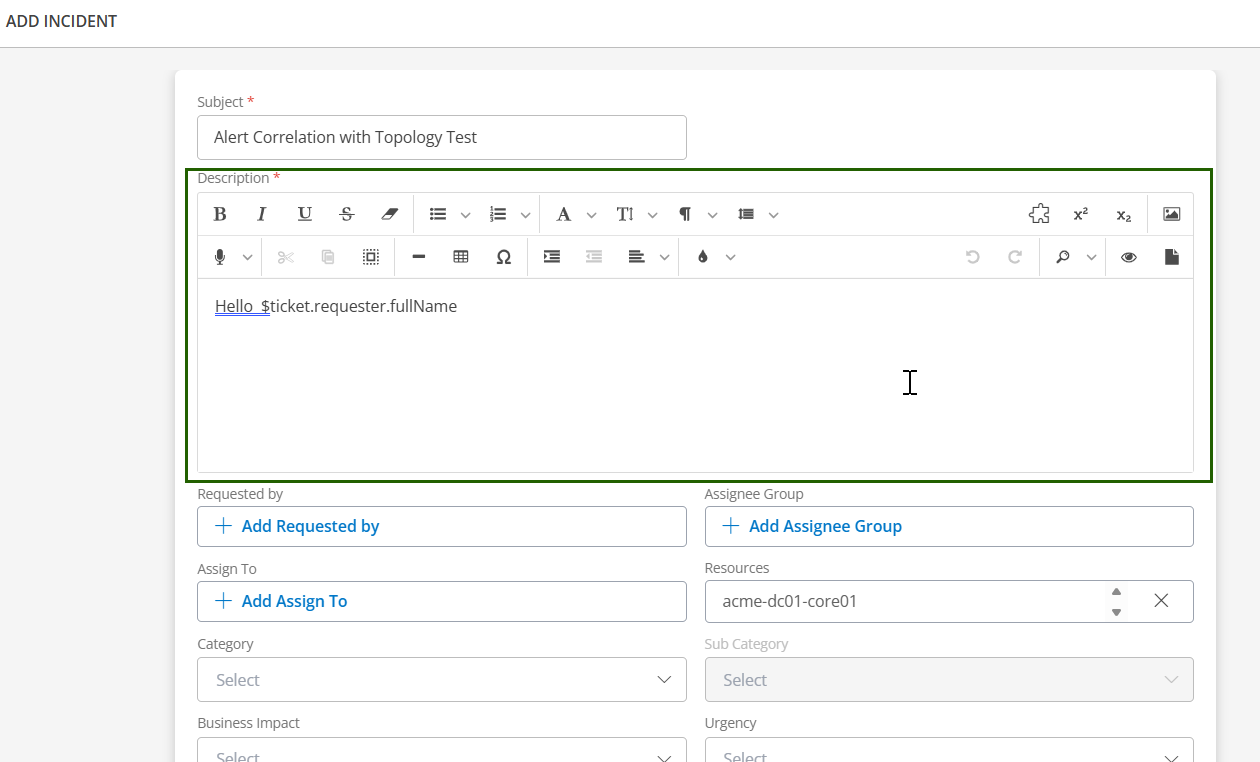Click the eraser clear formatting icon
This screenshot has height=762, width=1260.
[390, 214]
